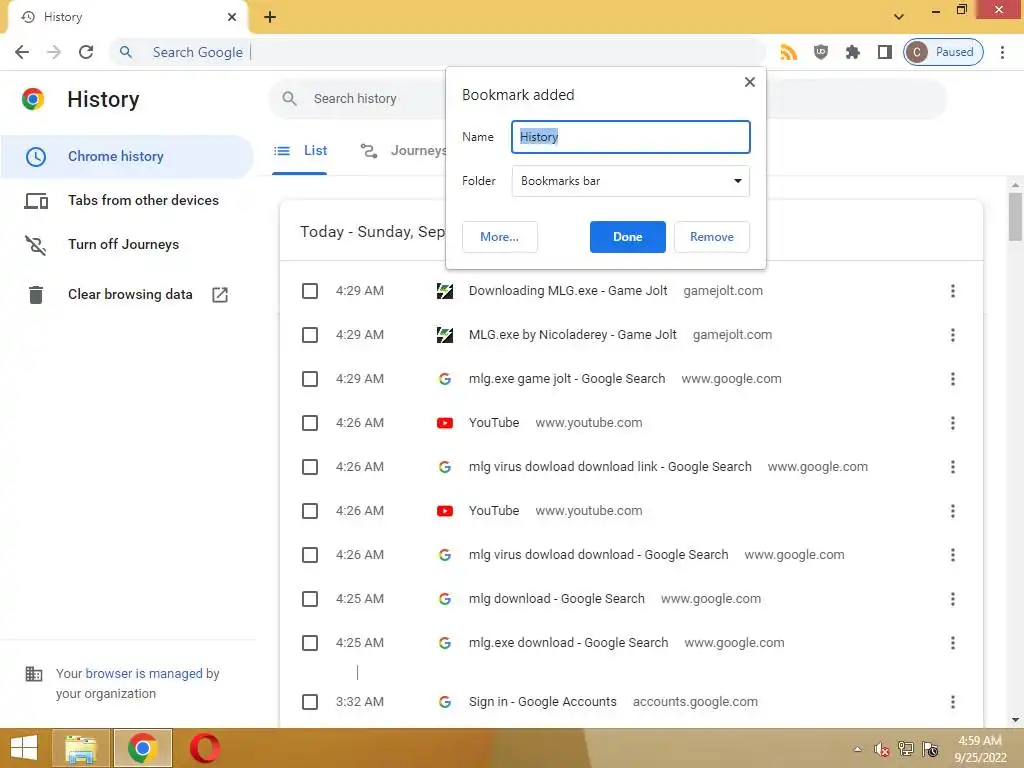Image resolution: width=1024 pixels, height=768 pixels.
Task: Click Game Jolt favicon of Downloading MLG.exe
Action: 445,291
